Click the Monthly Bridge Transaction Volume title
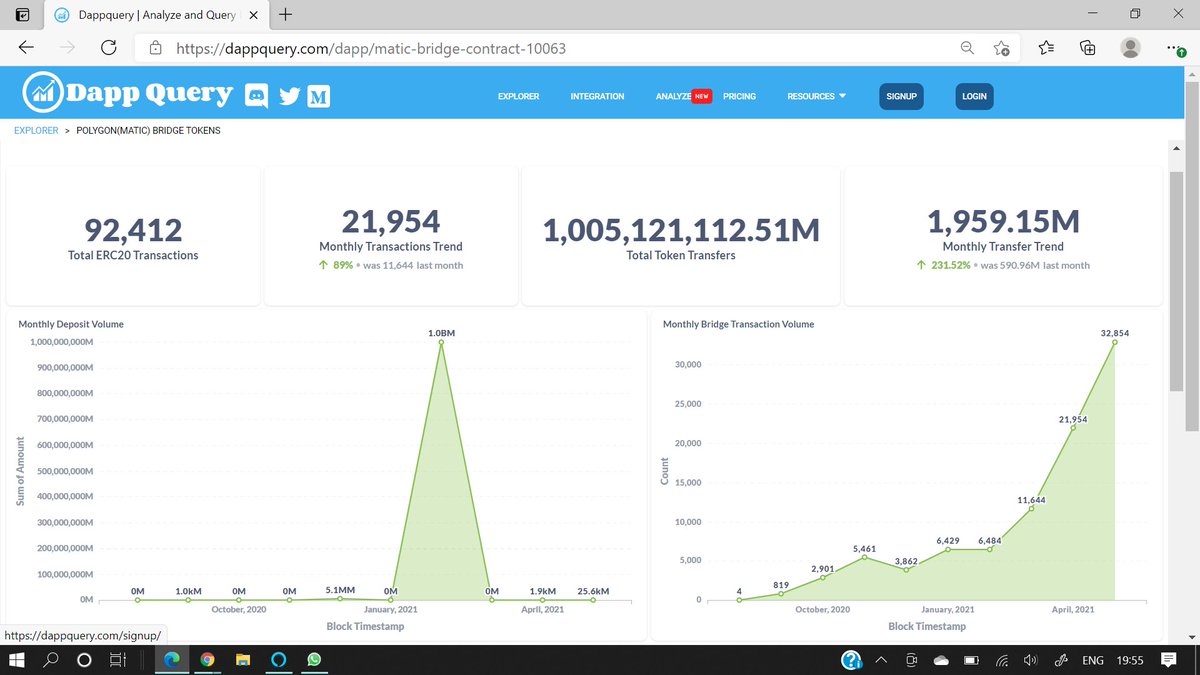The width and height of the screenshot is (1200, 675). [738, 324]
